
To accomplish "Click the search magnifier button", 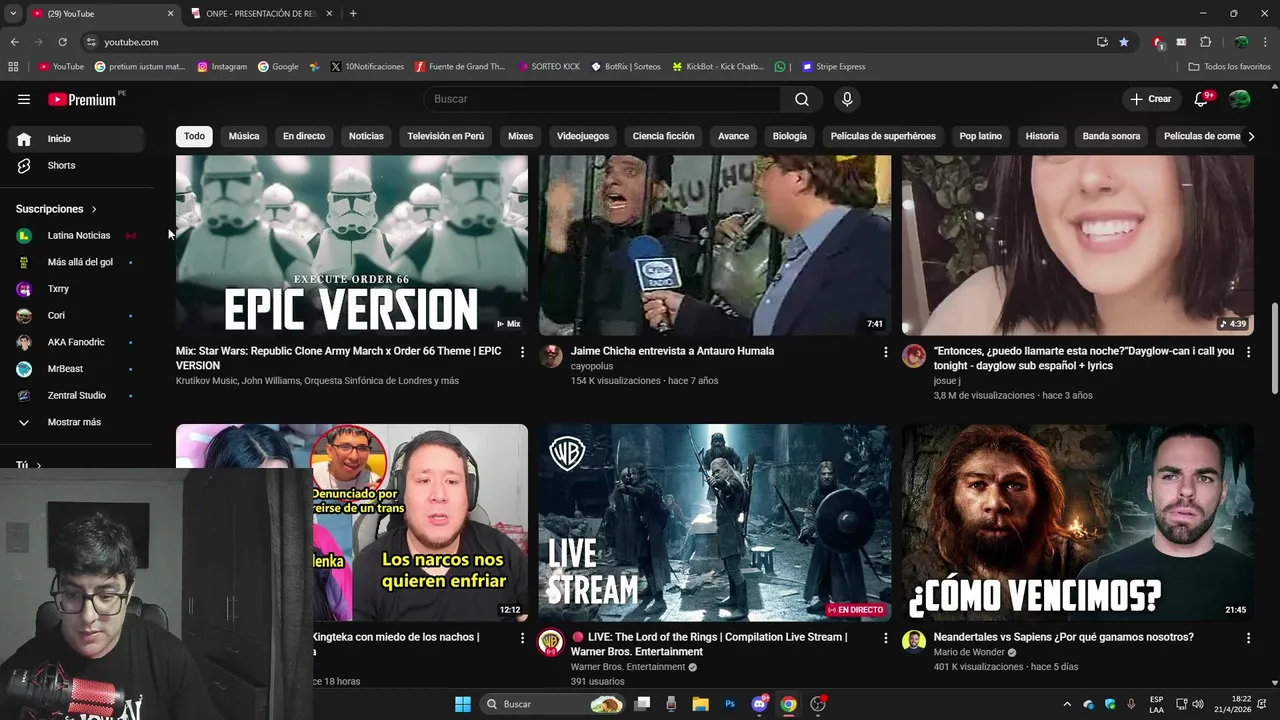I will [x=802, y=99].
